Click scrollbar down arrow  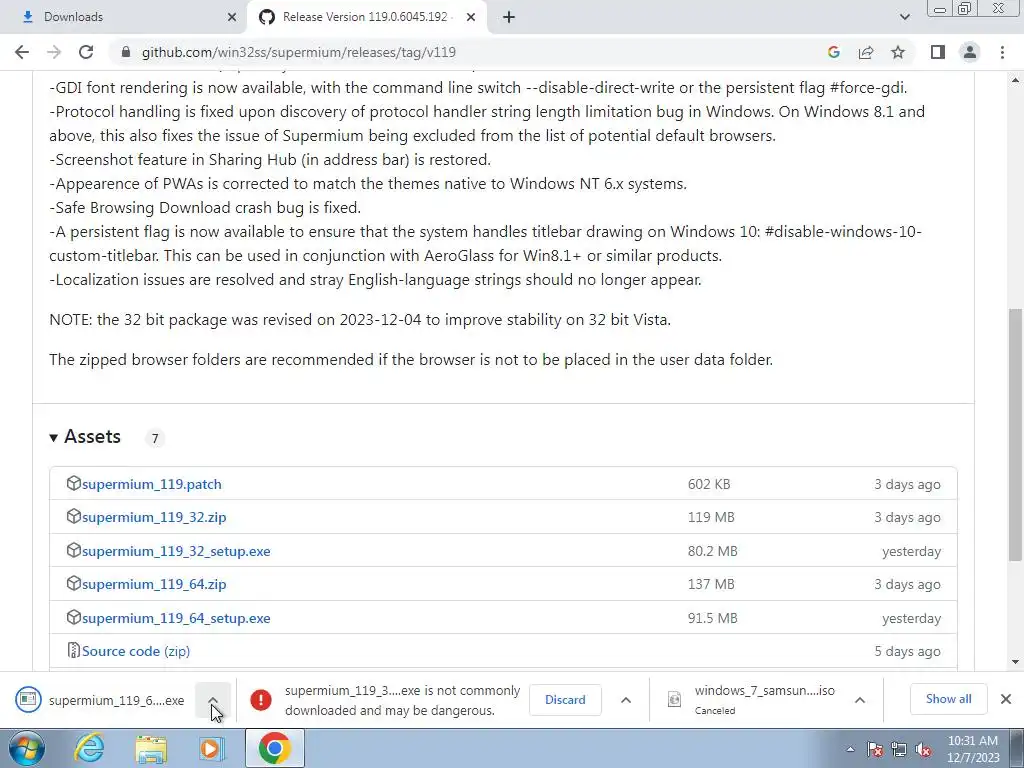coord(1016,663)
